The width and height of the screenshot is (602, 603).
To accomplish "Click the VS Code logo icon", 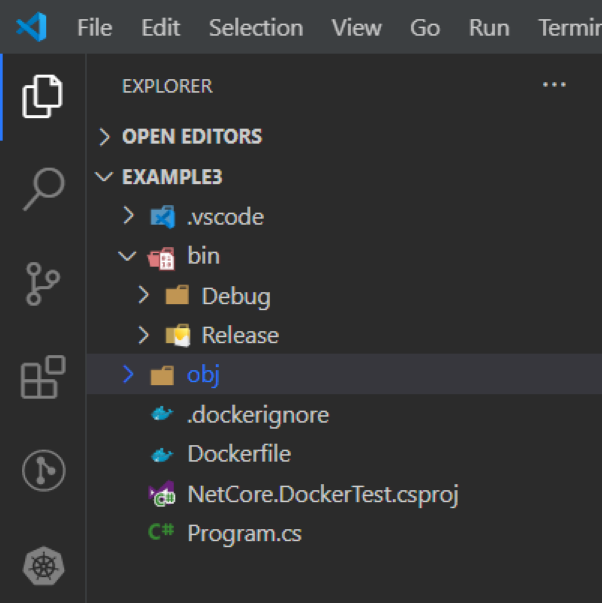I will pyautogui.click(x=32, y=27).
